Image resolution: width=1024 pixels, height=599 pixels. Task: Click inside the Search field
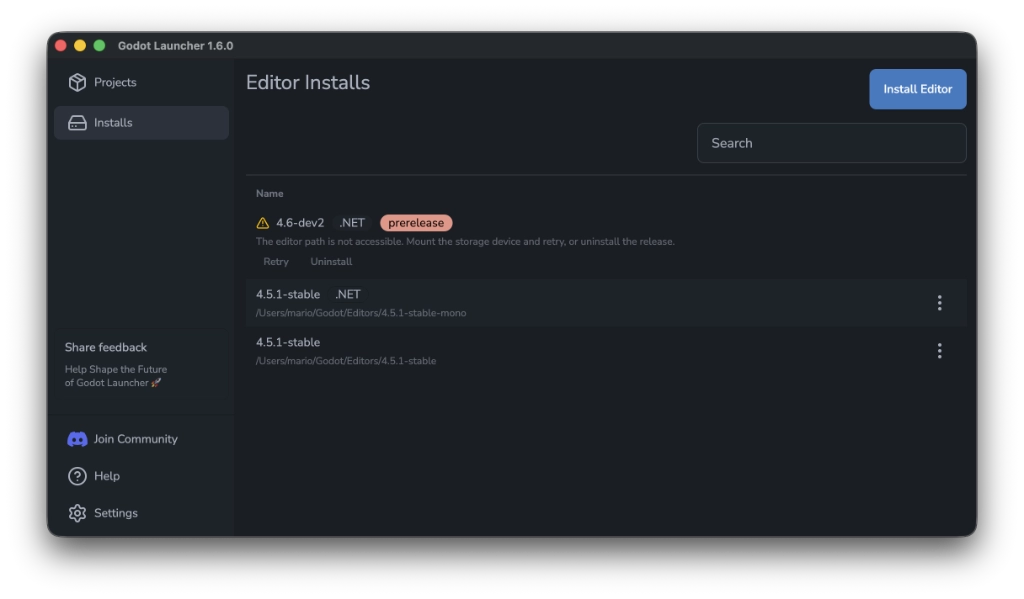pos(831,142)
